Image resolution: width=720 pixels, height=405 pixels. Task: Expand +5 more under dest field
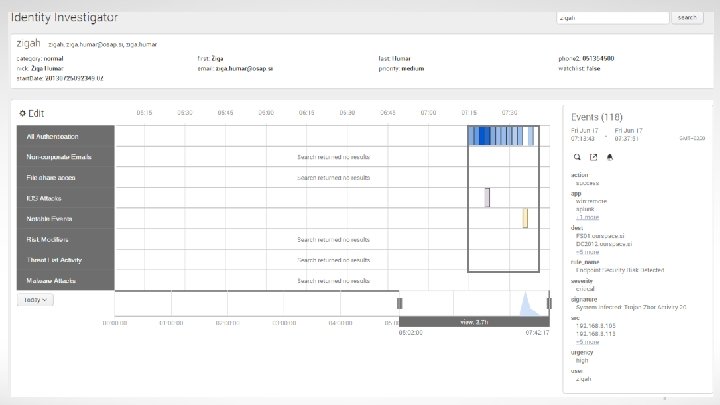tap(587, 252)
